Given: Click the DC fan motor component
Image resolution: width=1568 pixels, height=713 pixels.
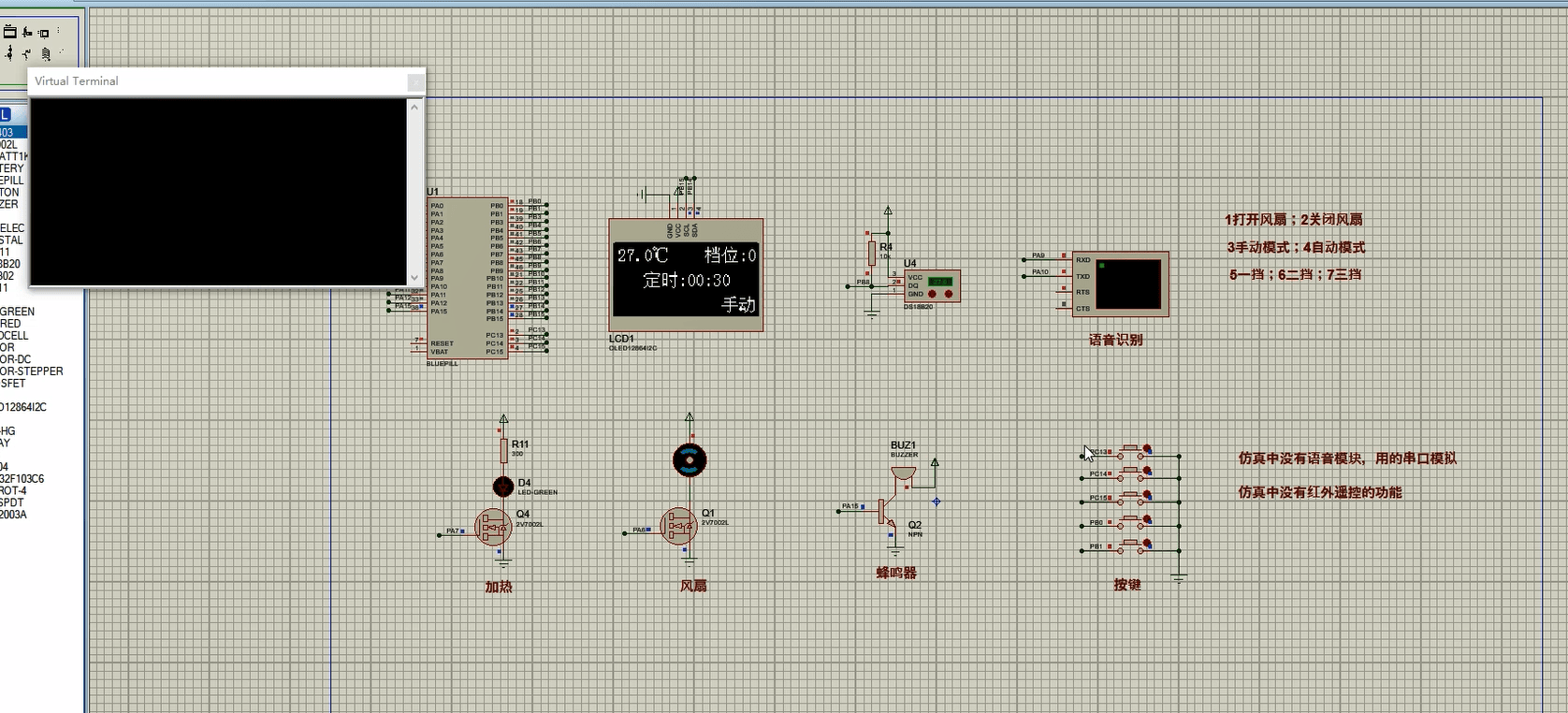Looking at the screenshot, I should tap(690, 460).
